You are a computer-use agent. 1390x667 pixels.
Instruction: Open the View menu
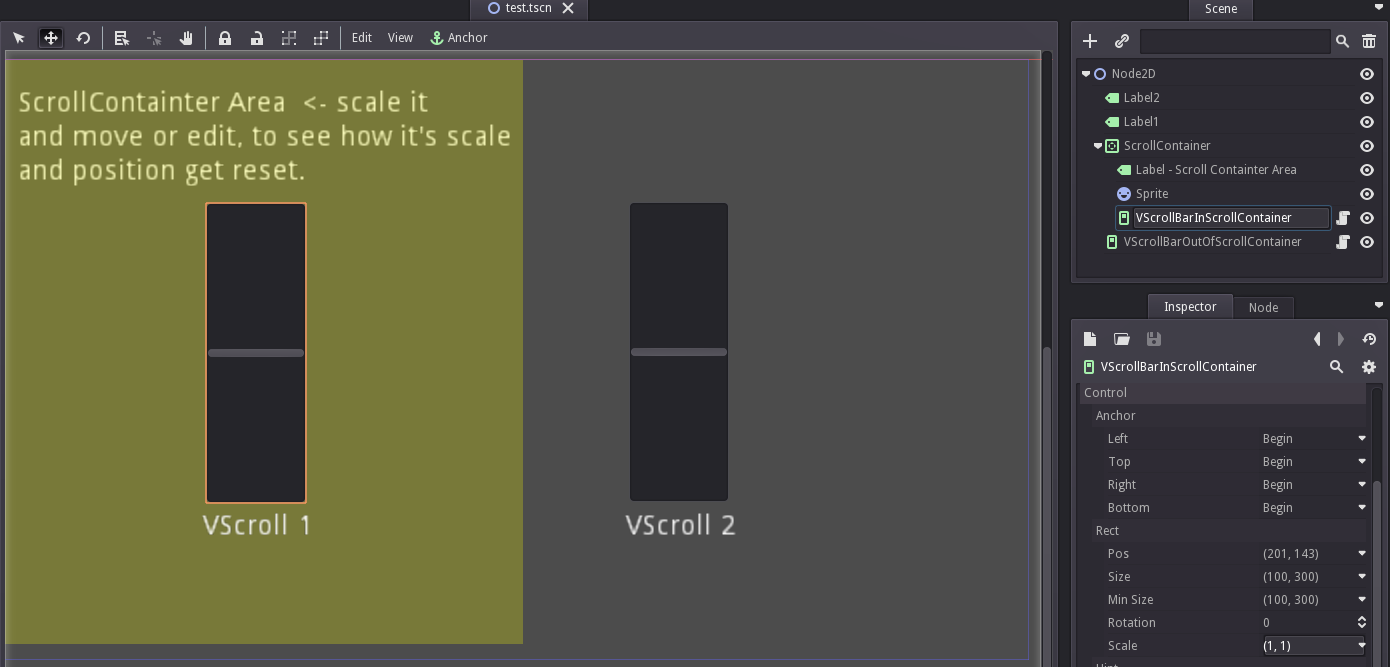point(400,38)
